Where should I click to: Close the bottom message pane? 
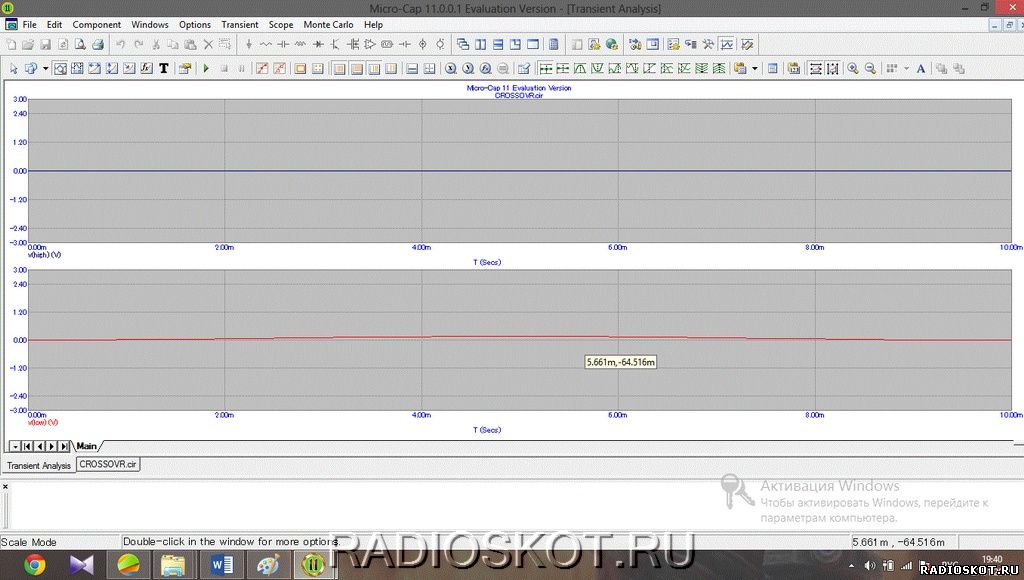(5, 487)
